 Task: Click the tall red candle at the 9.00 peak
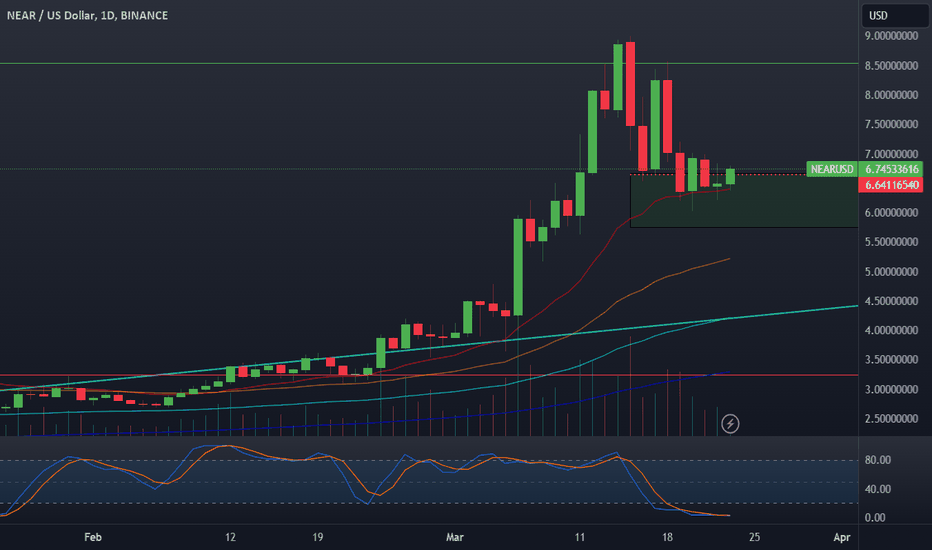click(630, 83)
